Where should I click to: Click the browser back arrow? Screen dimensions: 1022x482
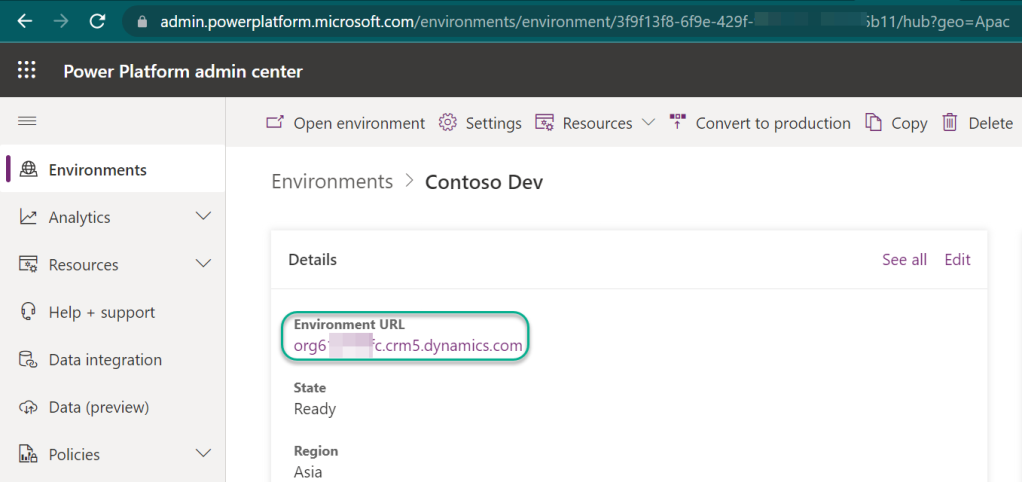coord(24,21)
